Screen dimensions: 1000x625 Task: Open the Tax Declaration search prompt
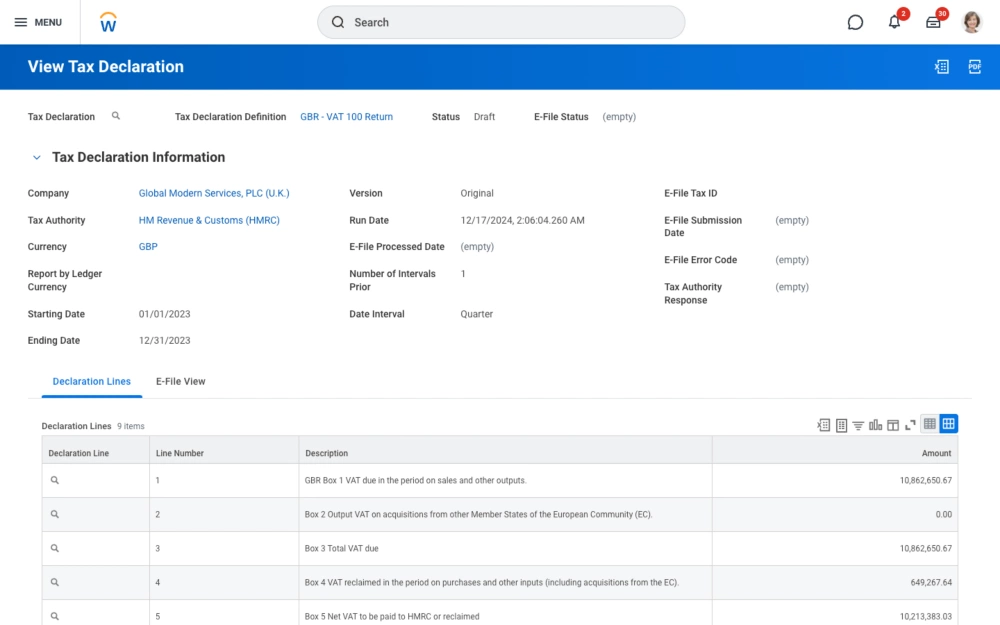[116, 116]
